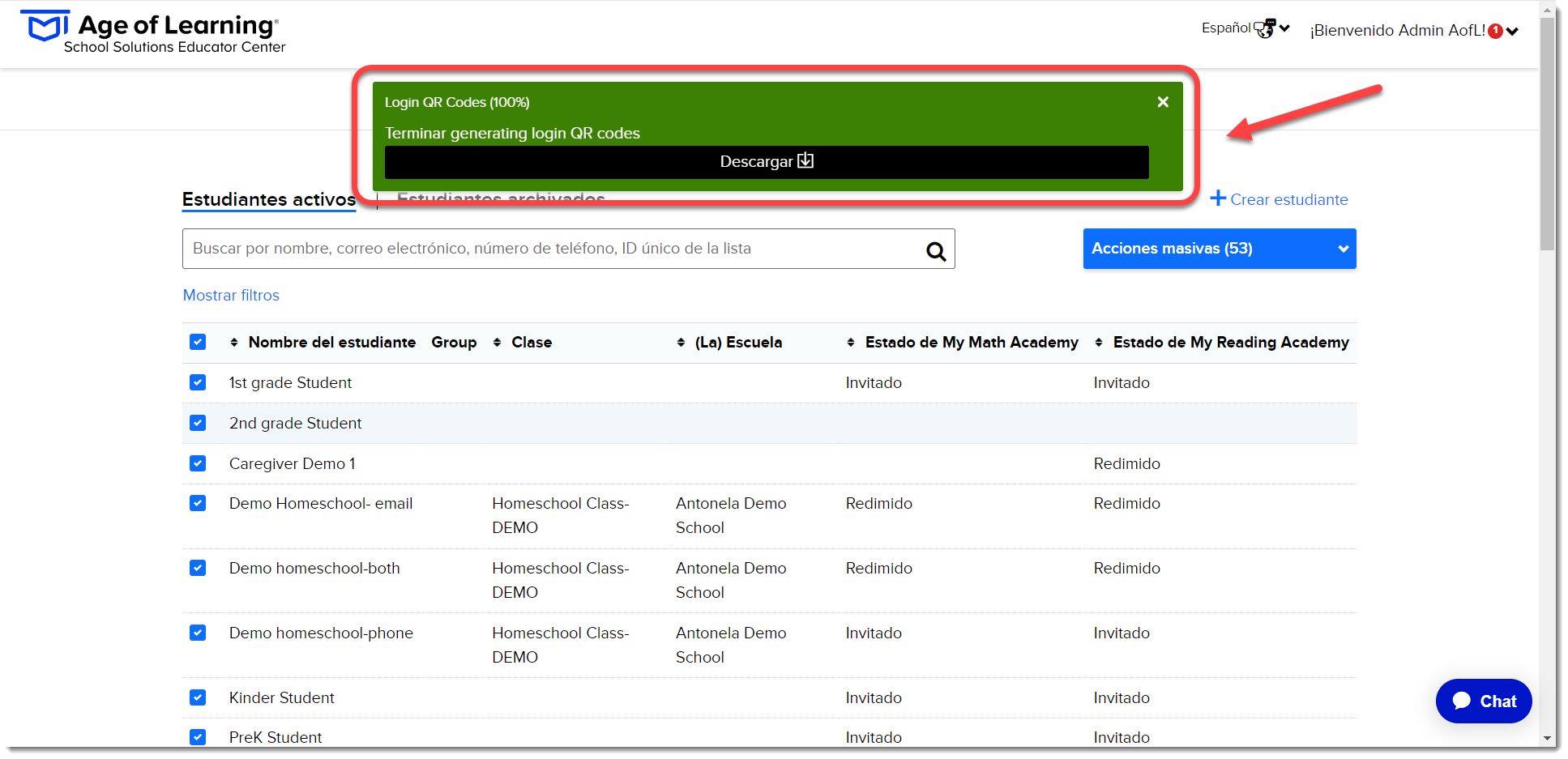The image size is (1568, 759).
Task: Uncheck the Caregiver Demo 1 checkbox
Action: point(198,463)
